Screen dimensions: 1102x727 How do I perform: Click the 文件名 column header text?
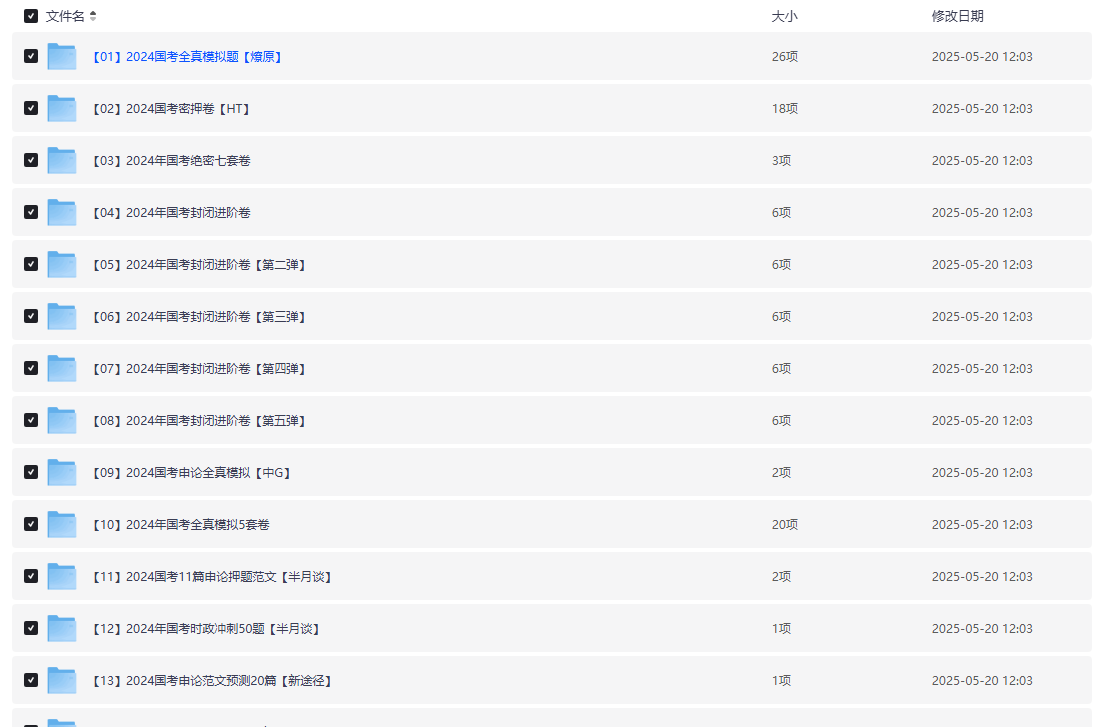[65, 16]
